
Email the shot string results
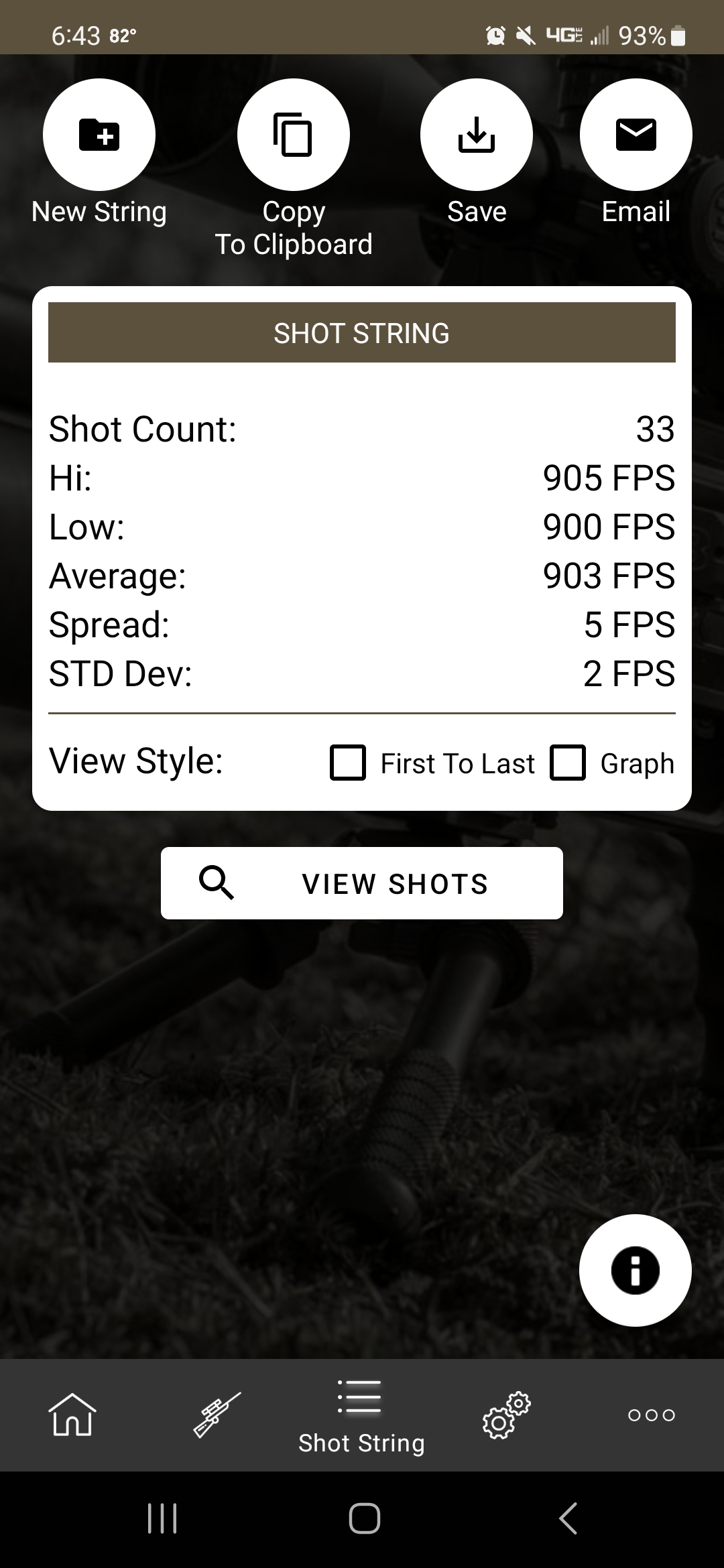[636, 135]
